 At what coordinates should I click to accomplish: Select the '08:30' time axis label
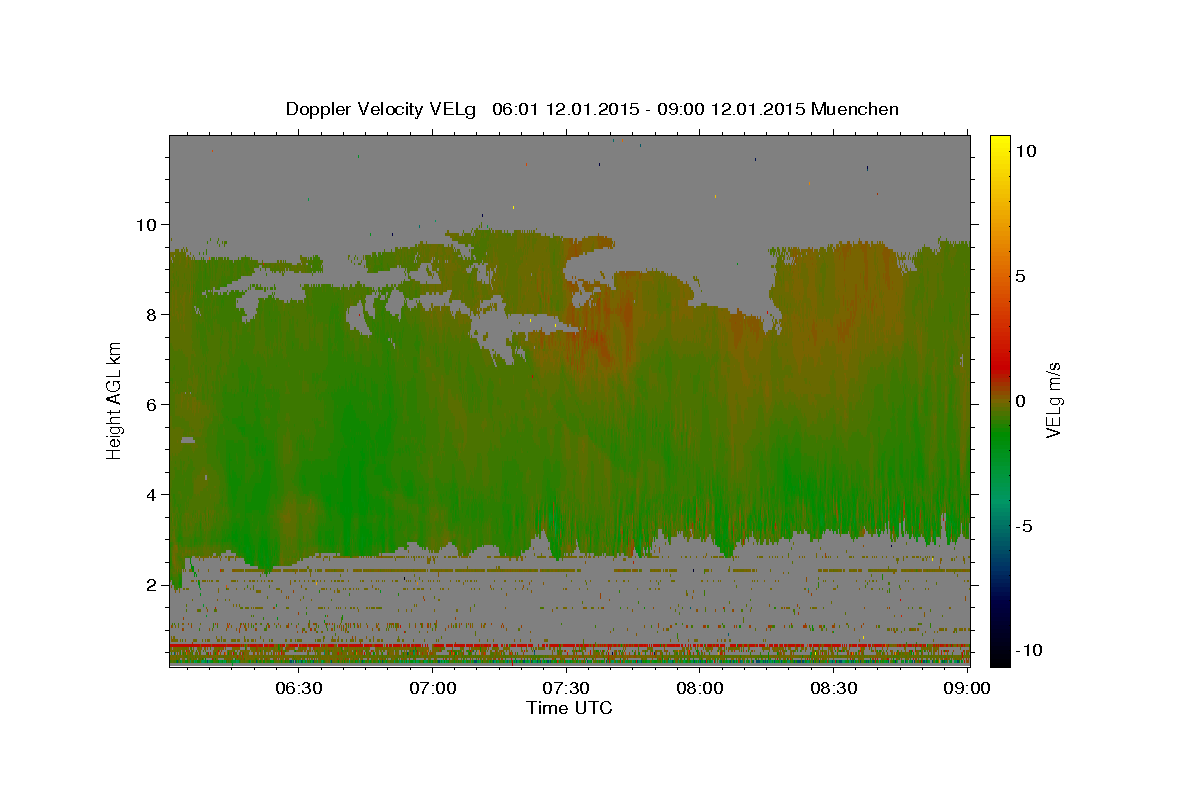click(x=835, y=688)
